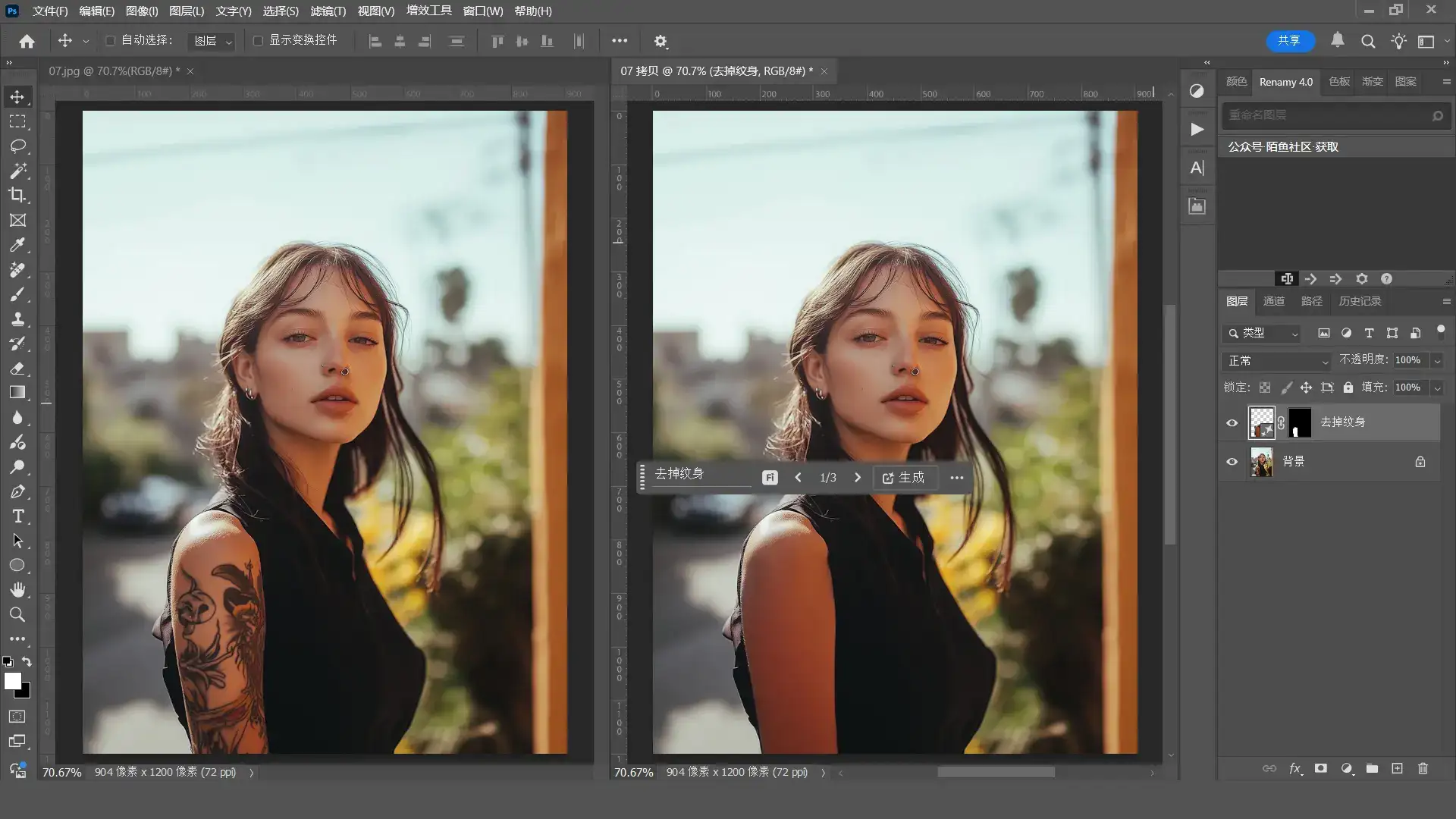Enable the 自动选择 checkbox
The image size is (1456, 819).
click(x=111, y=41)
